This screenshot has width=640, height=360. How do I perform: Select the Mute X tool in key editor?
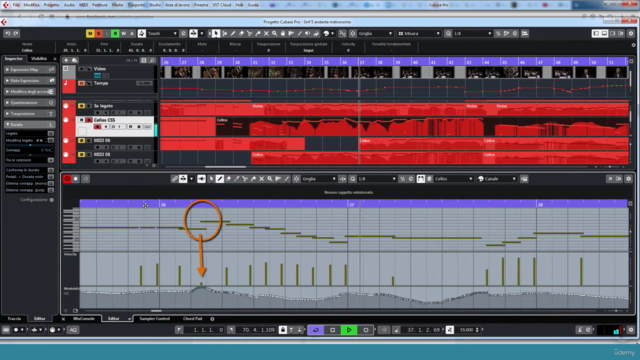tap(262, 179)
